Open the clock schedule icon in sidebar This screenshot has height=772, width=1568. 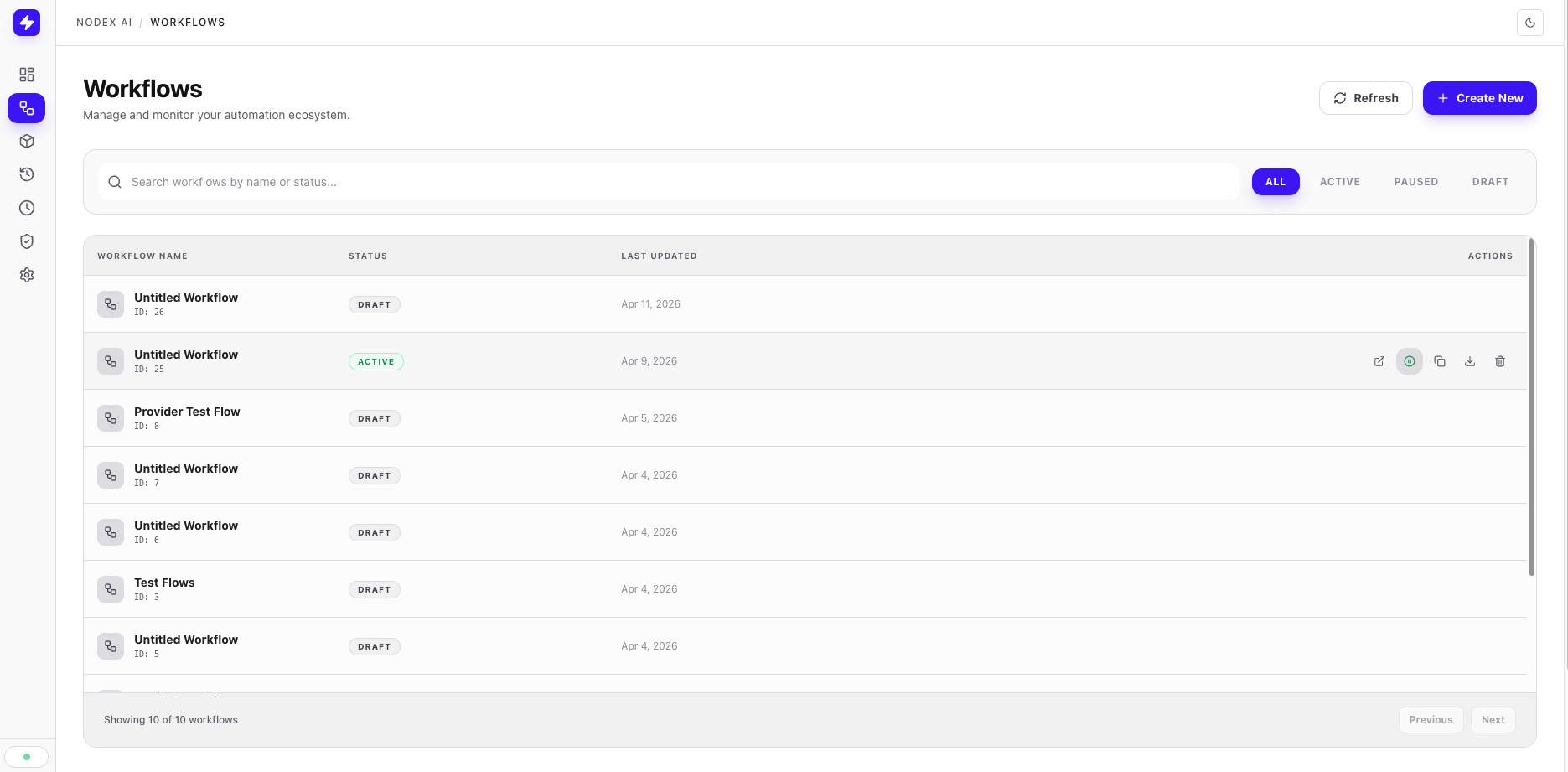tap(27, 208)
